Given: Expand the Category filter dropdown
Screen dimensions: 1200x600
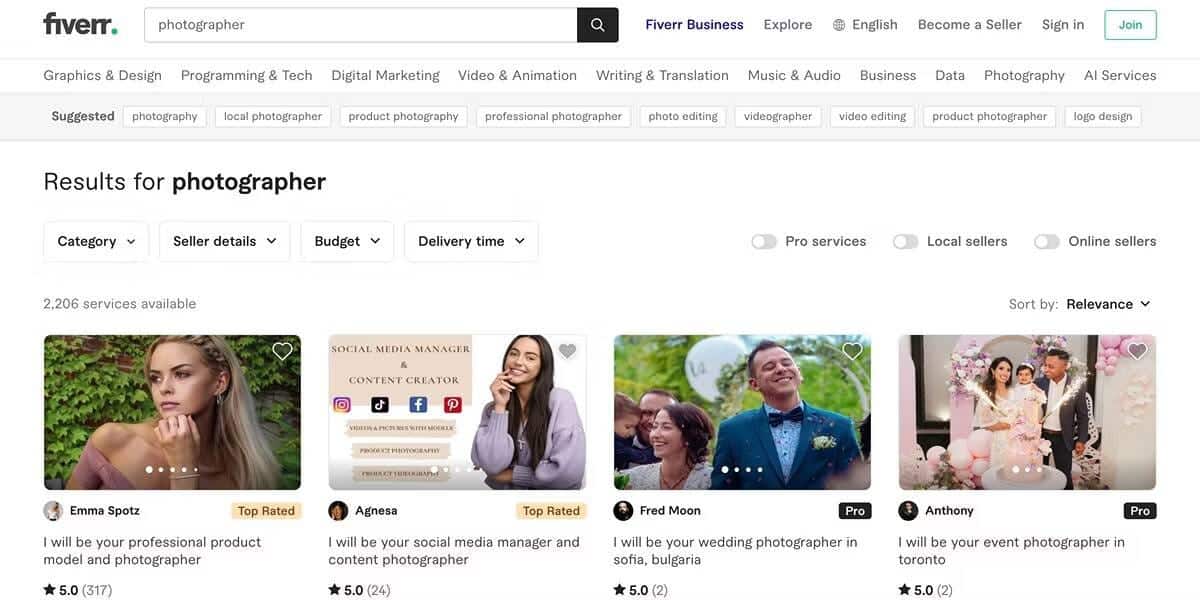Looking at the screenshot, I should (96, 241).
